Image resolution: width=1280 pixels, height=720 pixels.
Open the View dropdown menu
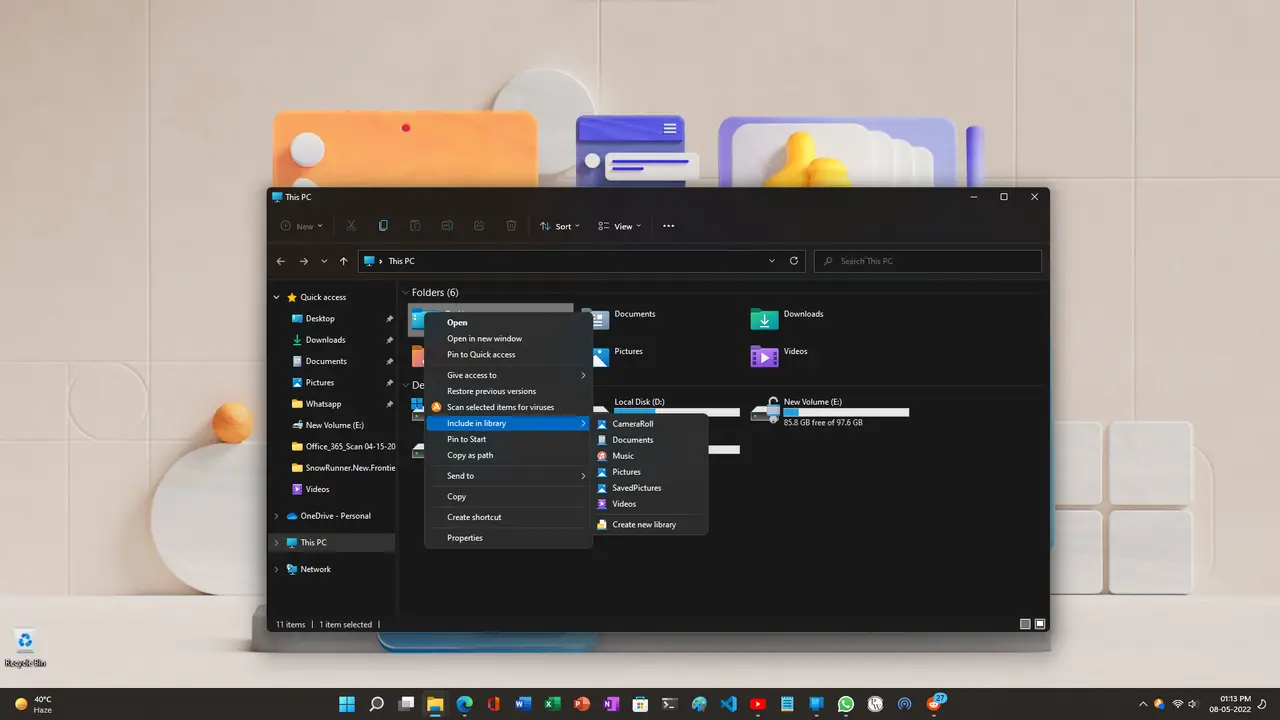point(619,226)
